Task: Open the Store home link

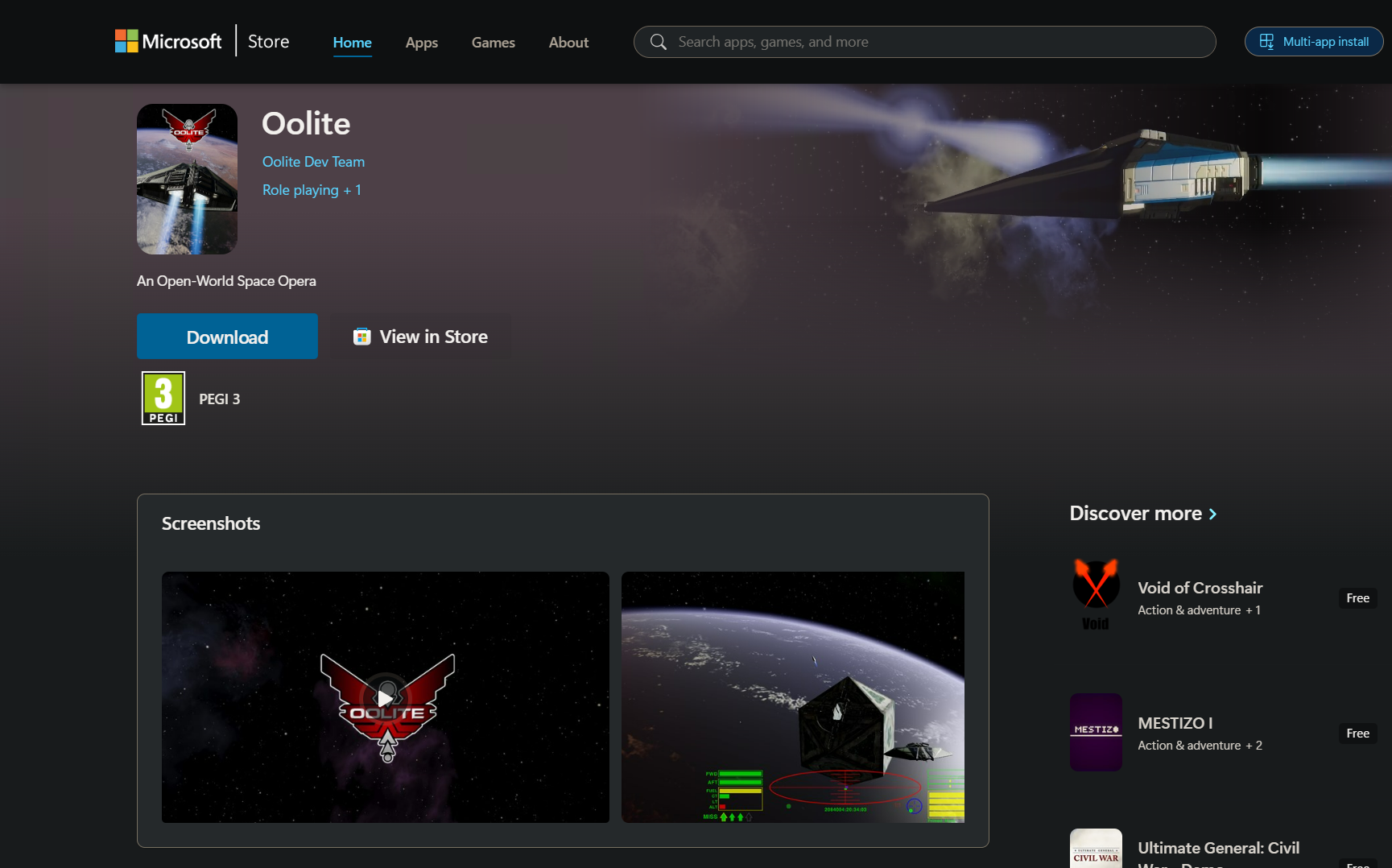Action: pos(268,41)
